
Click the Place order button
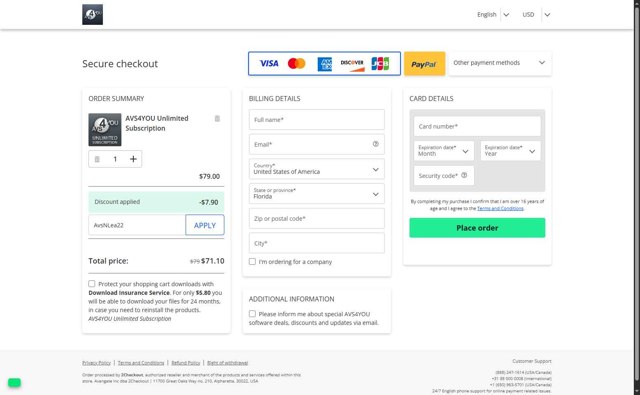(477, 228)
